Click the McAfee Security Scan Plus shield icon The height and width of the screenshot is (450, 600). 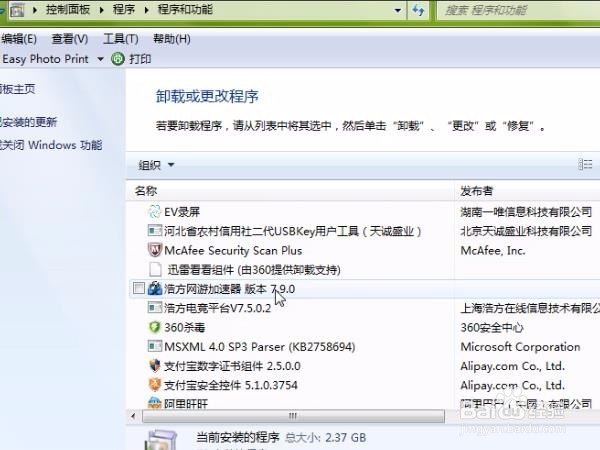pos(155,250)
